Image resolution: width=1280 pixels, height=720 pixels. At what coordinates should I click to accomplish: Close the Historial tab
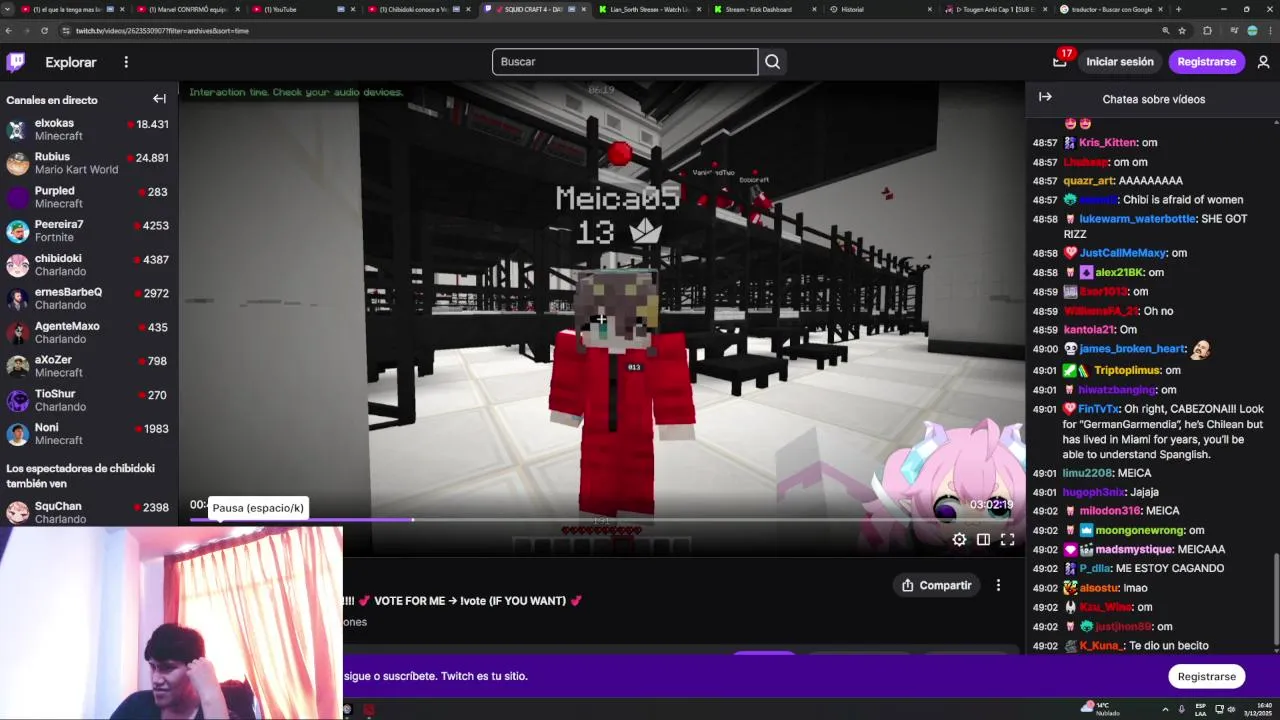pos(930,9)
